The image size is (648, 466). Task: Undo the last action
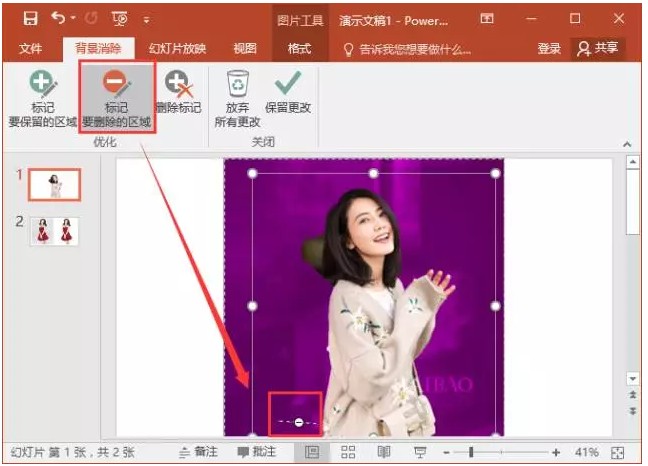click(x=58, y=18)
